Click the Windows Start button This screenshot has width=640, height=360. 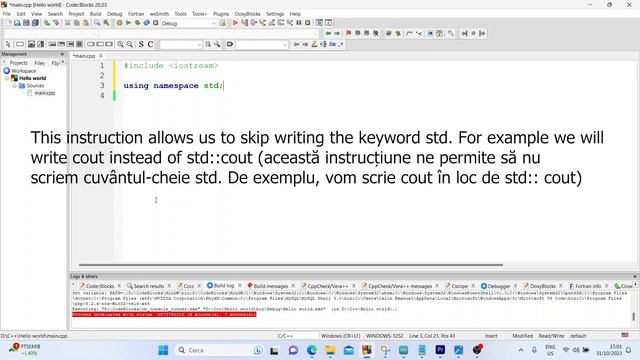coord(163,350)
